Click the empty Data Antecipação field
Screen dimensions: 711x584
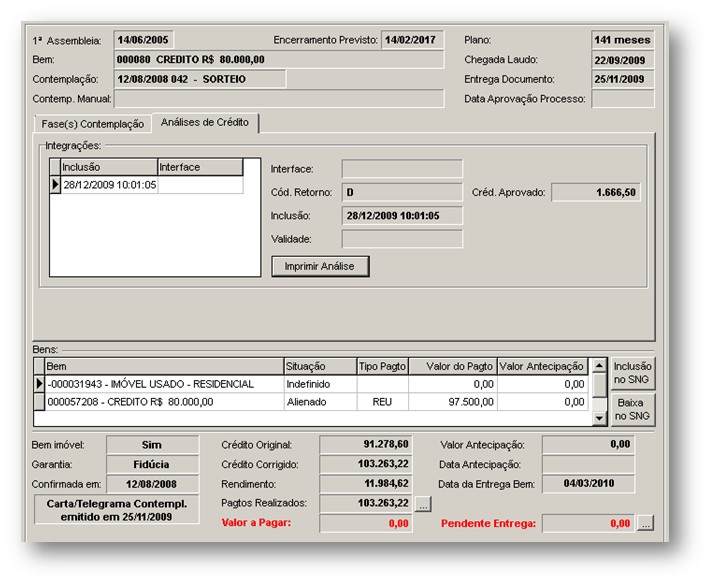(x=588, y=464)
